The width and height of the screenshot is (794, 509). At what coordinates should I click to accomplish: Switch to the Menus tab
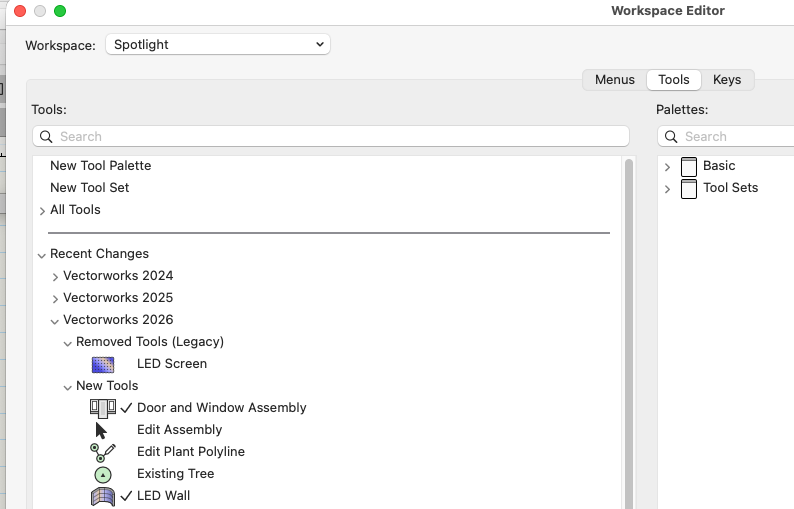614,80
